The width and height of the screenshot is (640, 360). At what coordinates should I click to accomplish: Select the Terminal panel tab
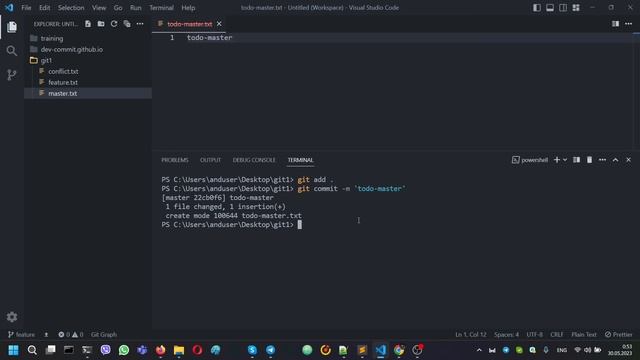300,160
